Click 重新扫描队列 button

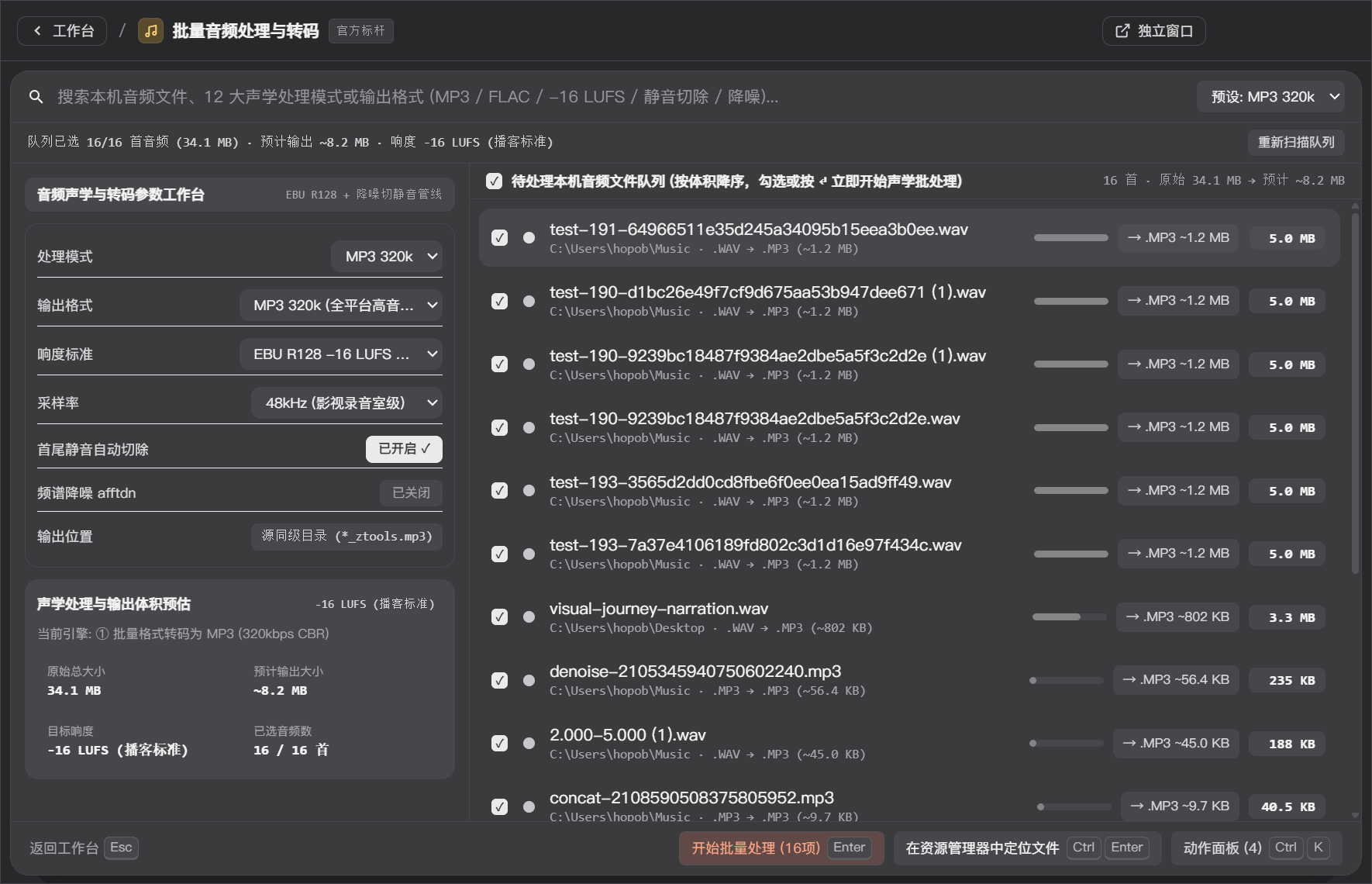(x=1296, y=143)
